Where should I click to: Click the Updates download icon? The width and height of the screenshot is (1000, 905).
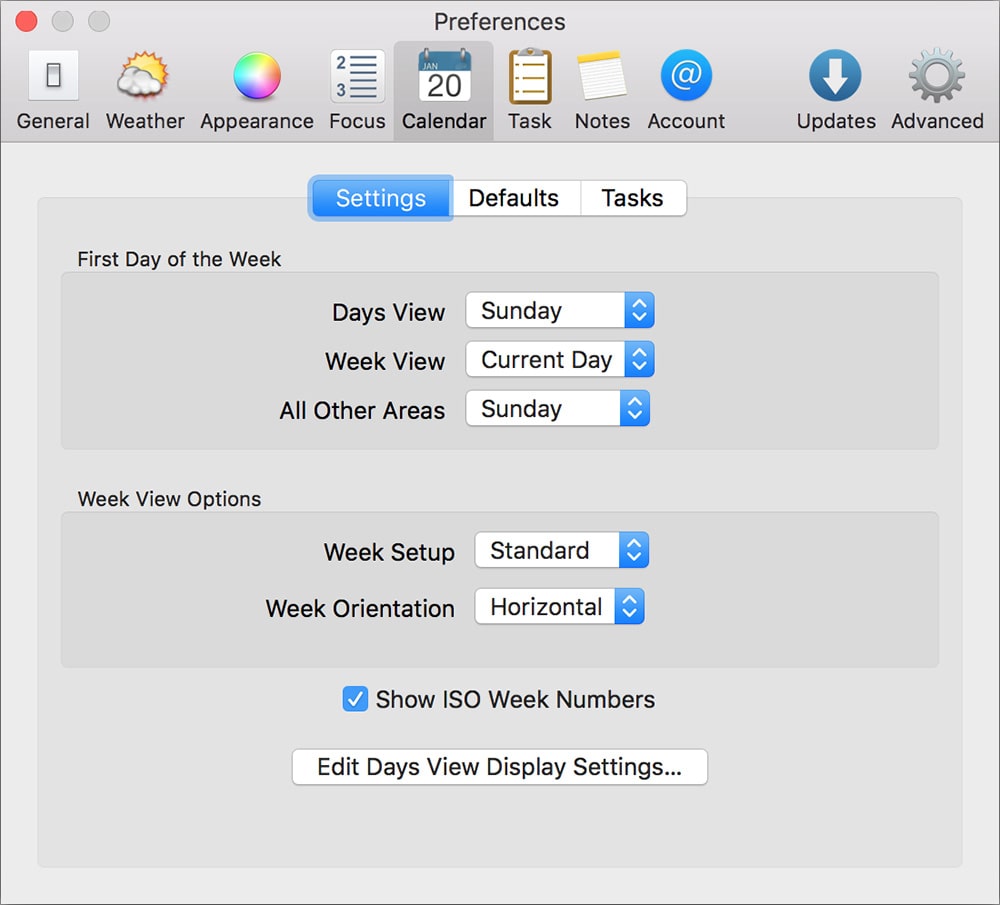(x=836, y=78)
